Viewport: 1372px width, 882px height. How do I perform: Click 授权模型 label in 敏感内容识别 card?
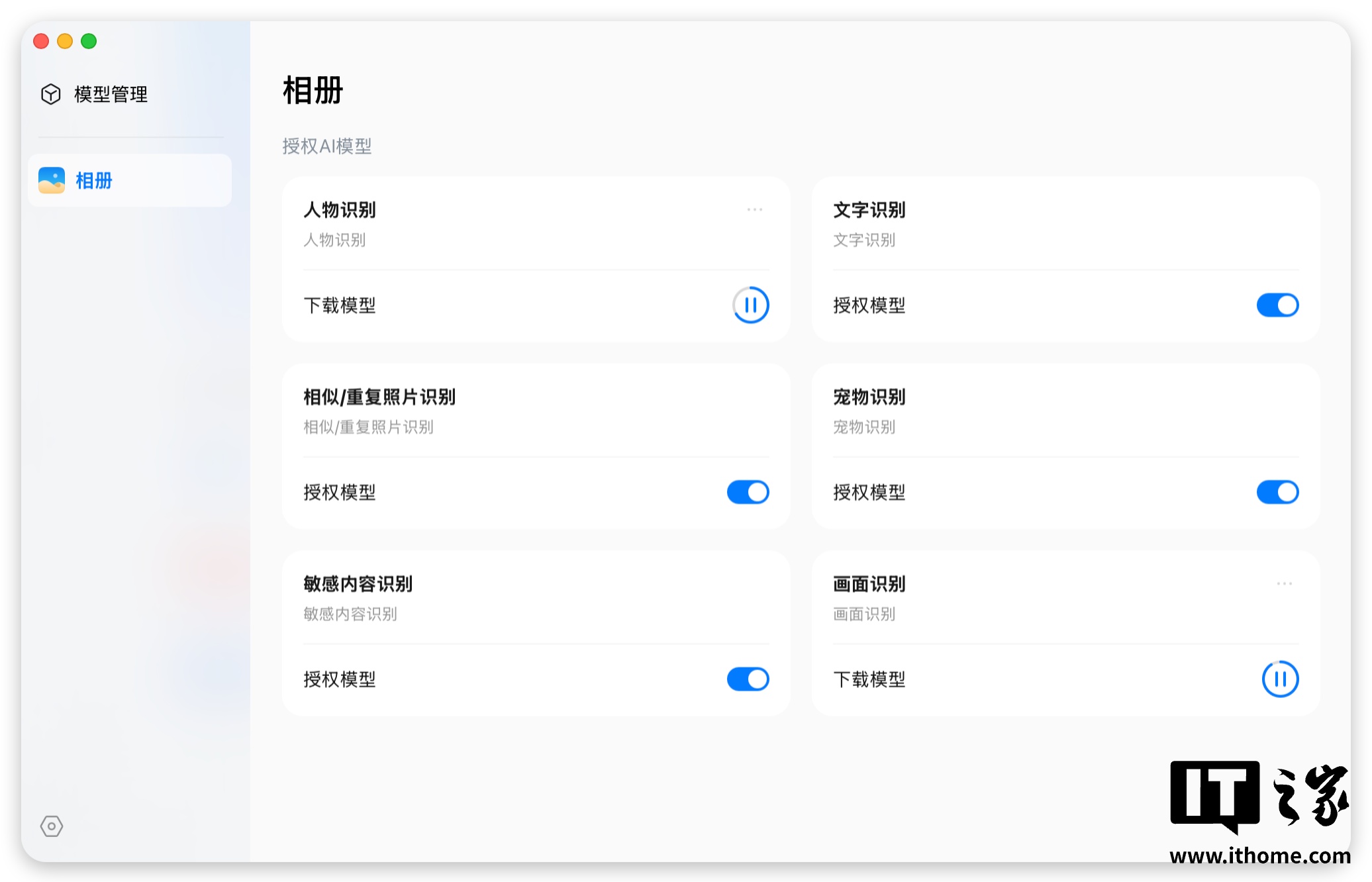[340, 679]
